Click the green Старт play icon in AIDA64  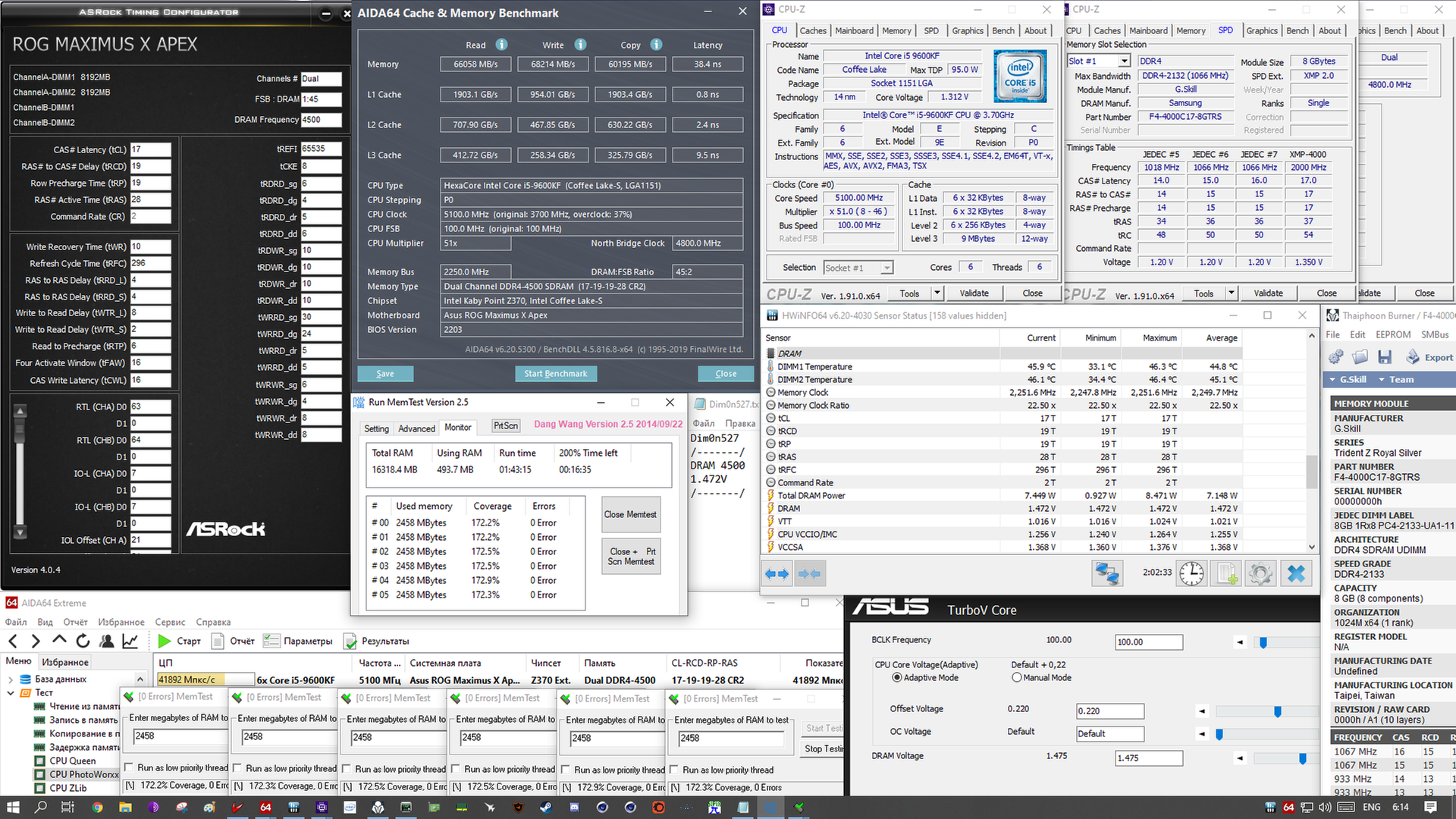click(x=164, y=641)
